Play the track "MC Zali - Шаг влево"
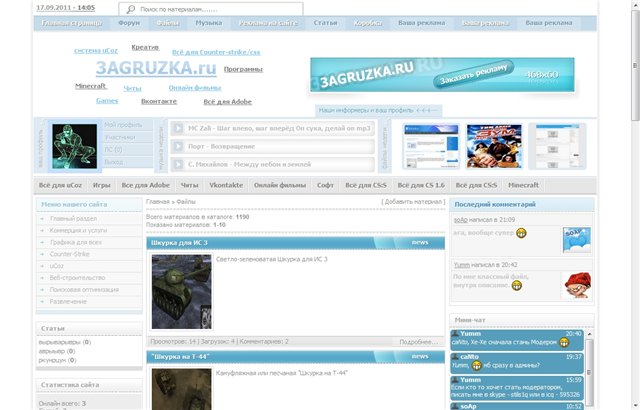The width and height of the screenshot is (640, 410). pyautogui.click(x=178, y=128)
